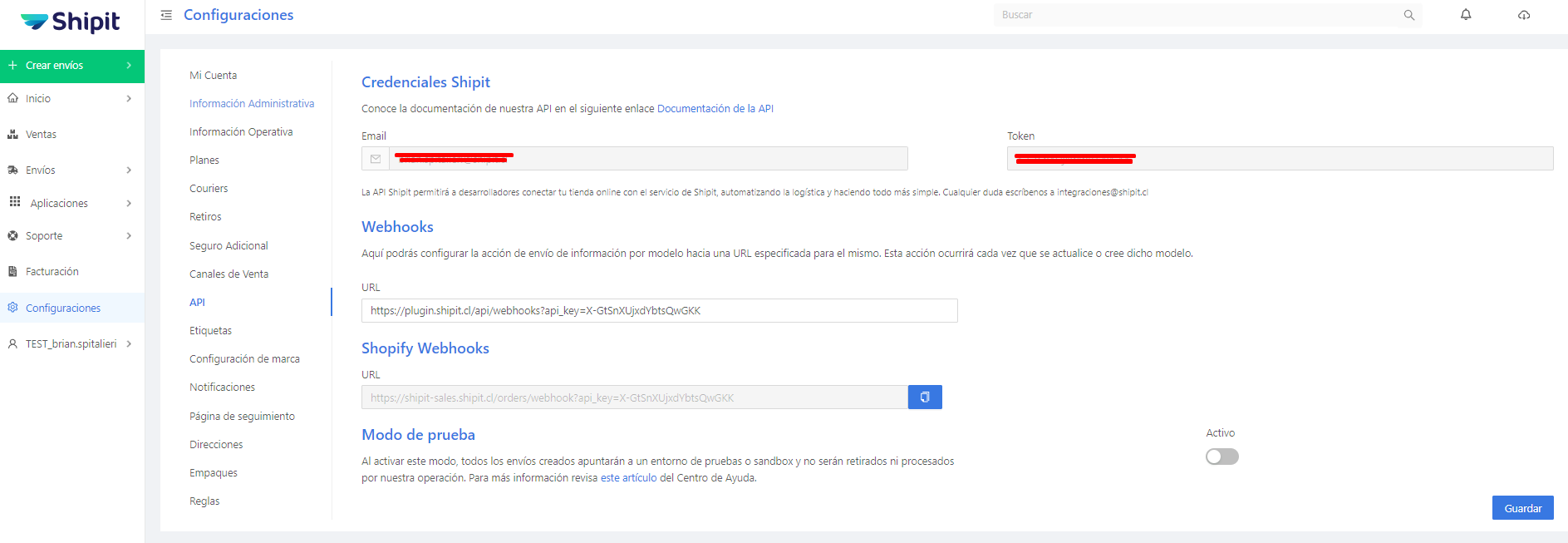
Task: Select the API settings tab
Action: pyautogui.click(x=197, y=302)
